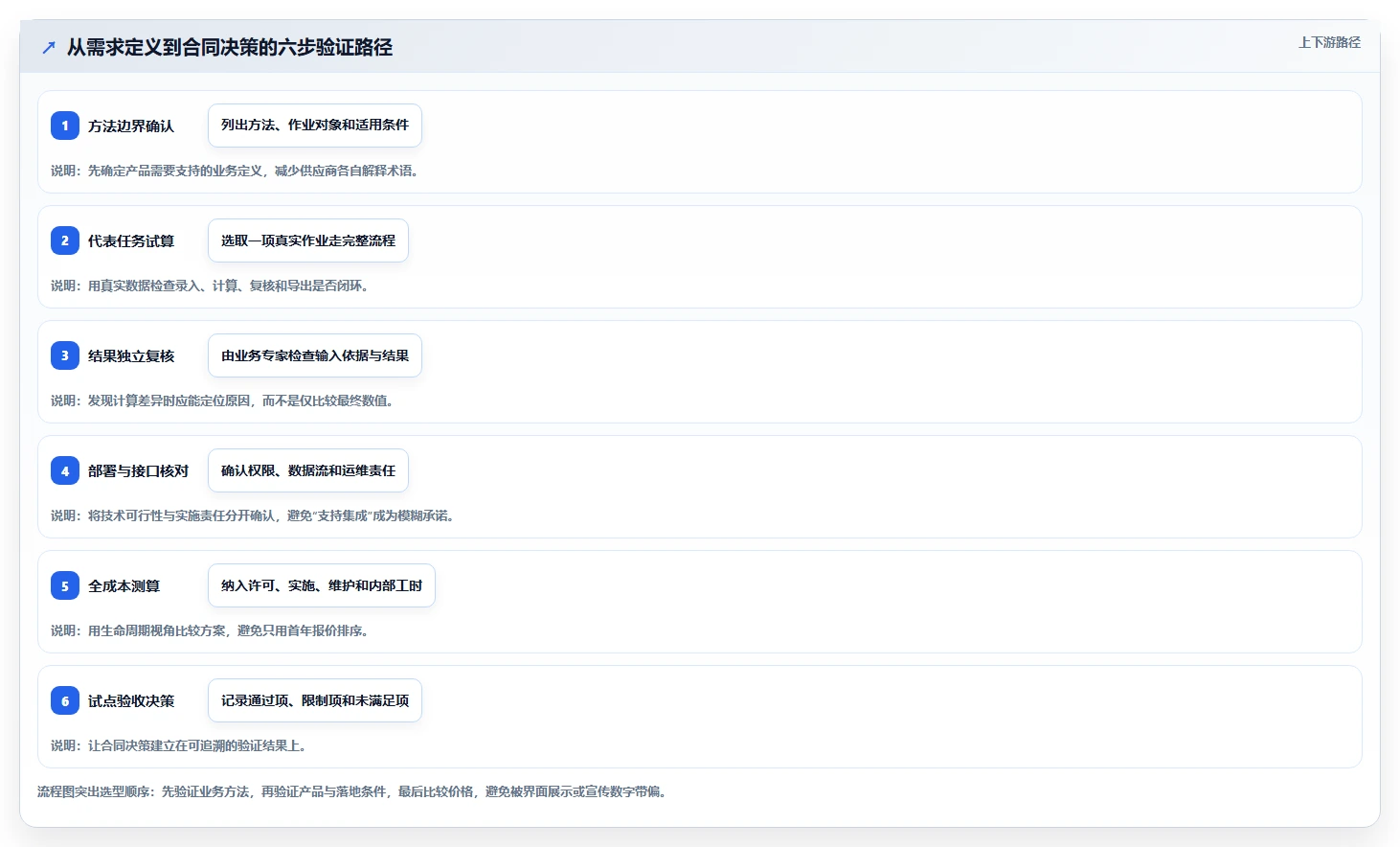Image resolution: width=1400 pixels, height=847 pixels.
Task: Select step badge number 5
Action: coord(65,585)
